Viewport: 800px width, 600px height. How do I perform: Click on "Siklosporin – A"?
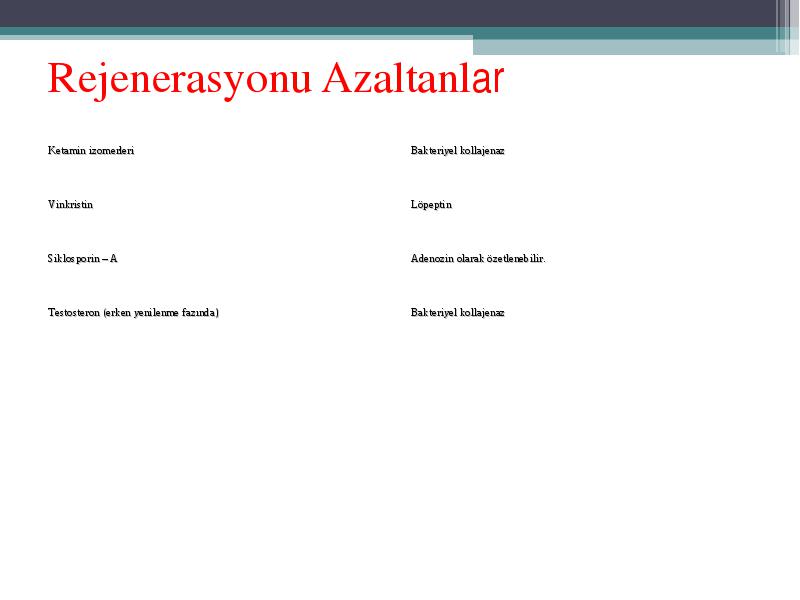click(x=83, y=259)
